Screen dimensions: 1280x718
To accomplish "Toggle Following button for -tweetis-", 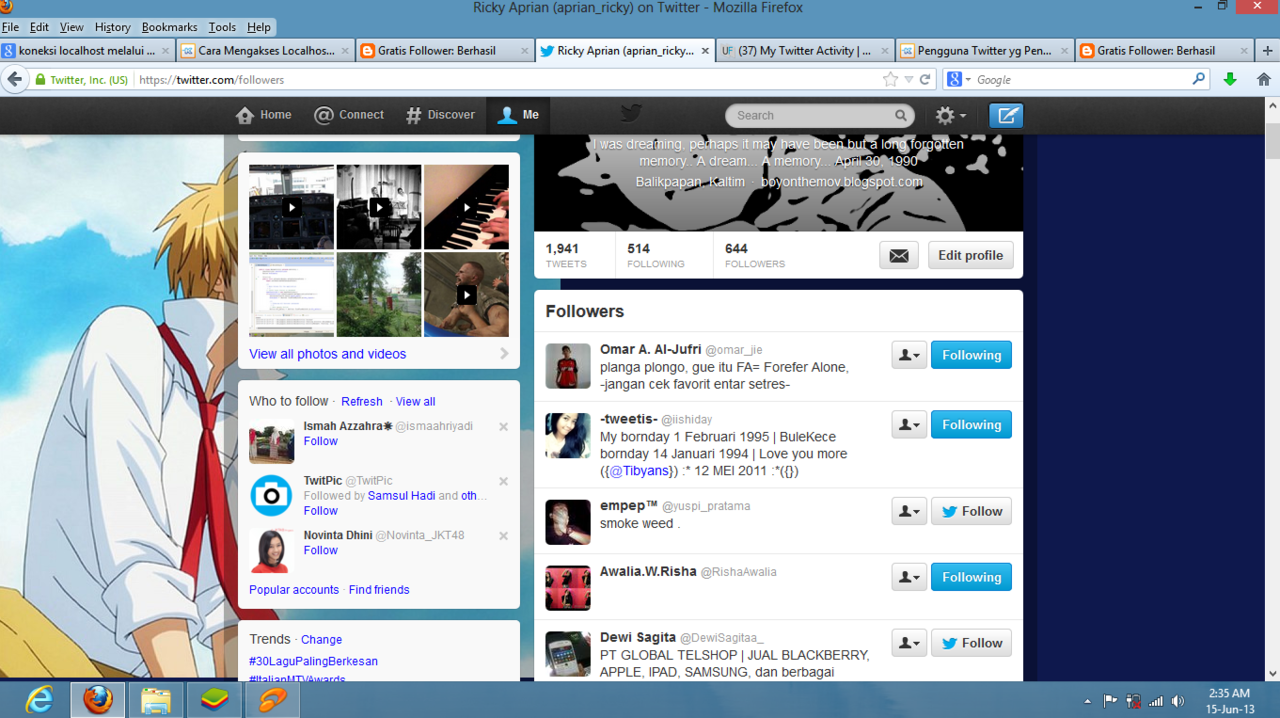I will tap(971, 425).
